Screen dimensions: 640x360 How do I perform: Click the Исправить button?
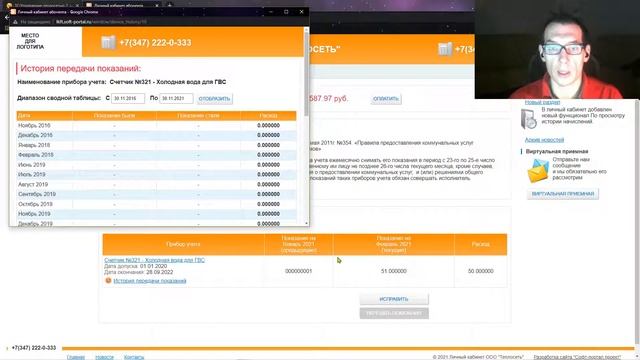pos(394,299)
